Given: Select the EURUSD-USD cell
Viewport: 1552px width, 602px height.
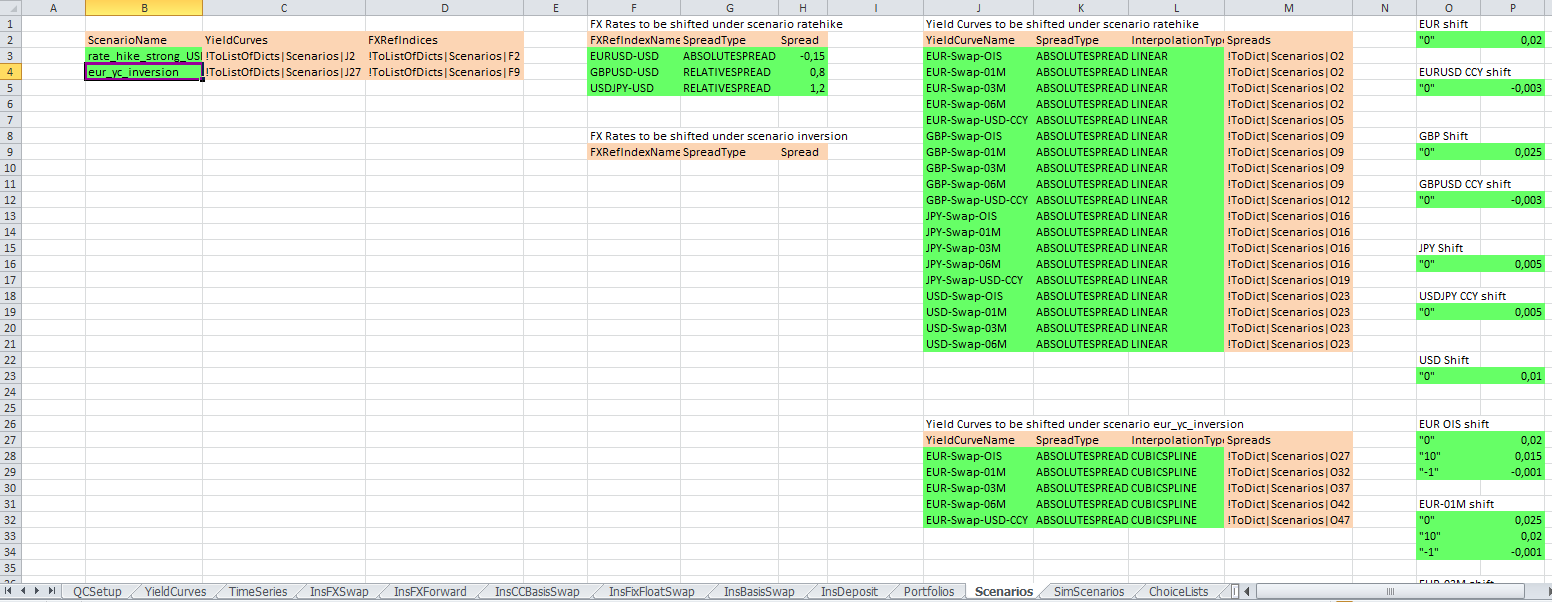Looking at the screenshot, I should pyautogui.click(x=634, y=56).
